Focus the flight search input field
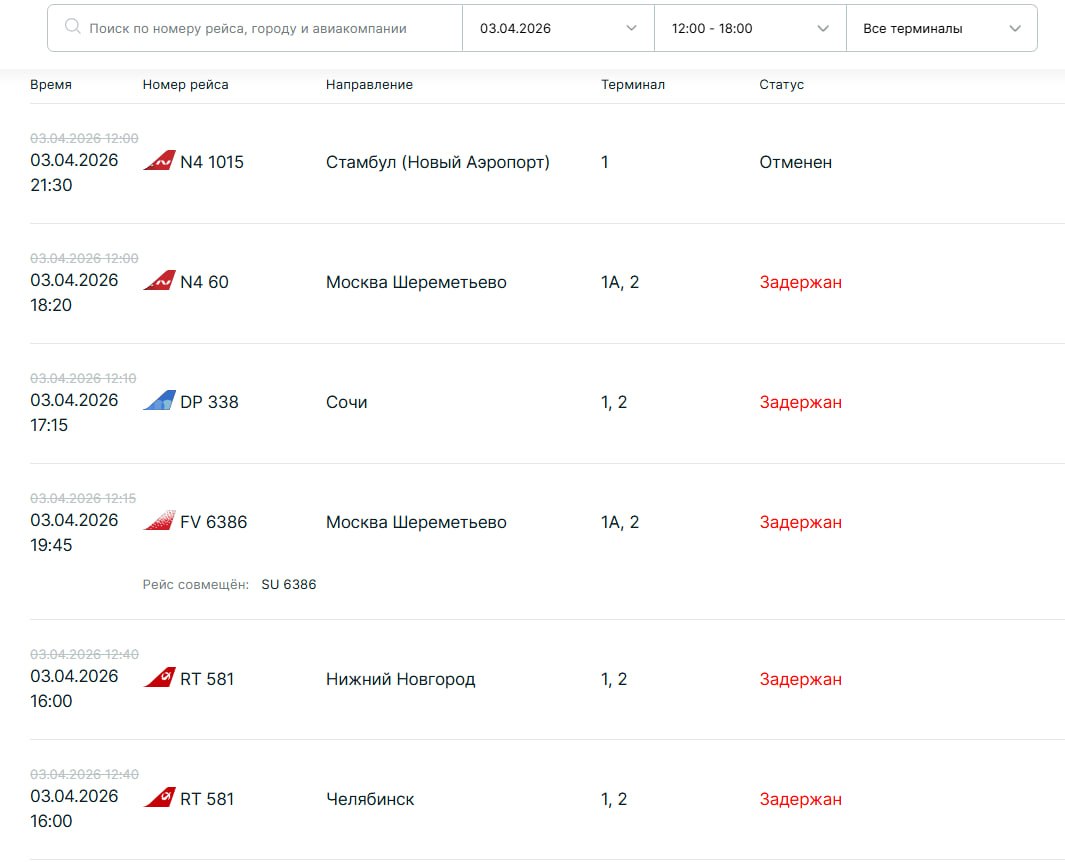 click(260, 28)
